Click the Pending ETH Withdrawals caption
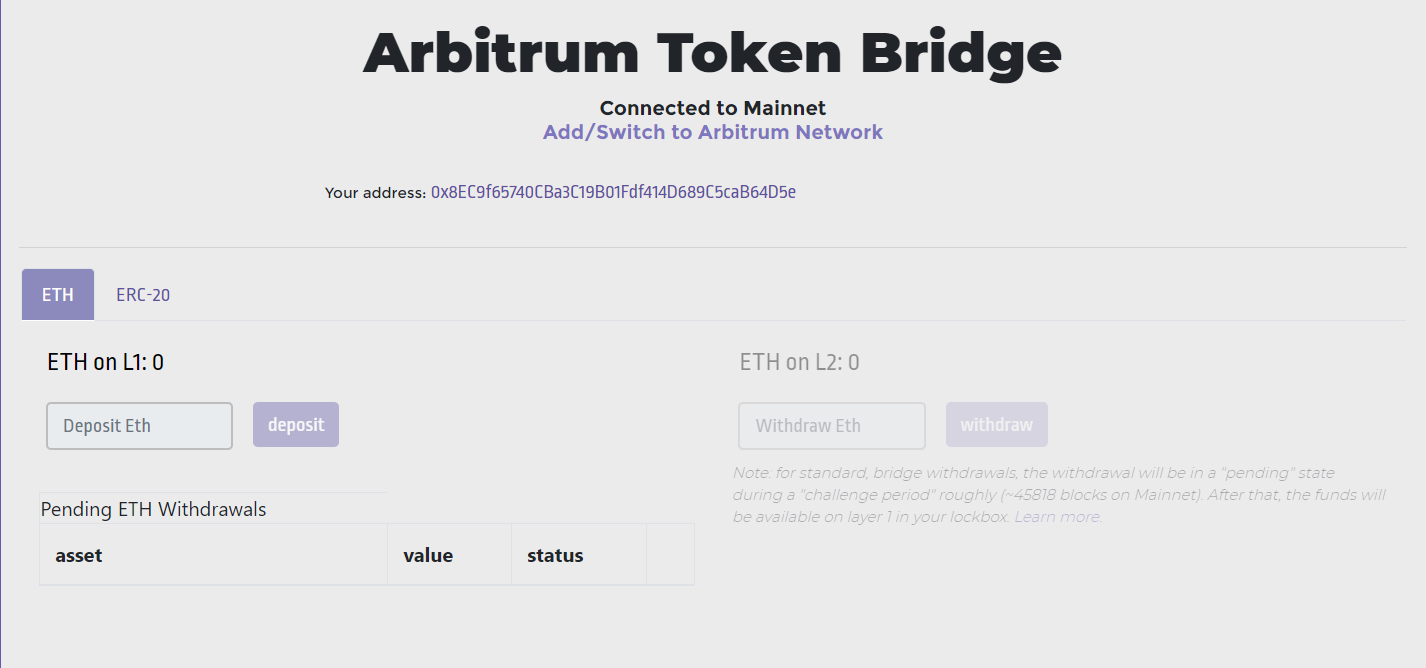The image size is (1426, 668). coord(154,509)
